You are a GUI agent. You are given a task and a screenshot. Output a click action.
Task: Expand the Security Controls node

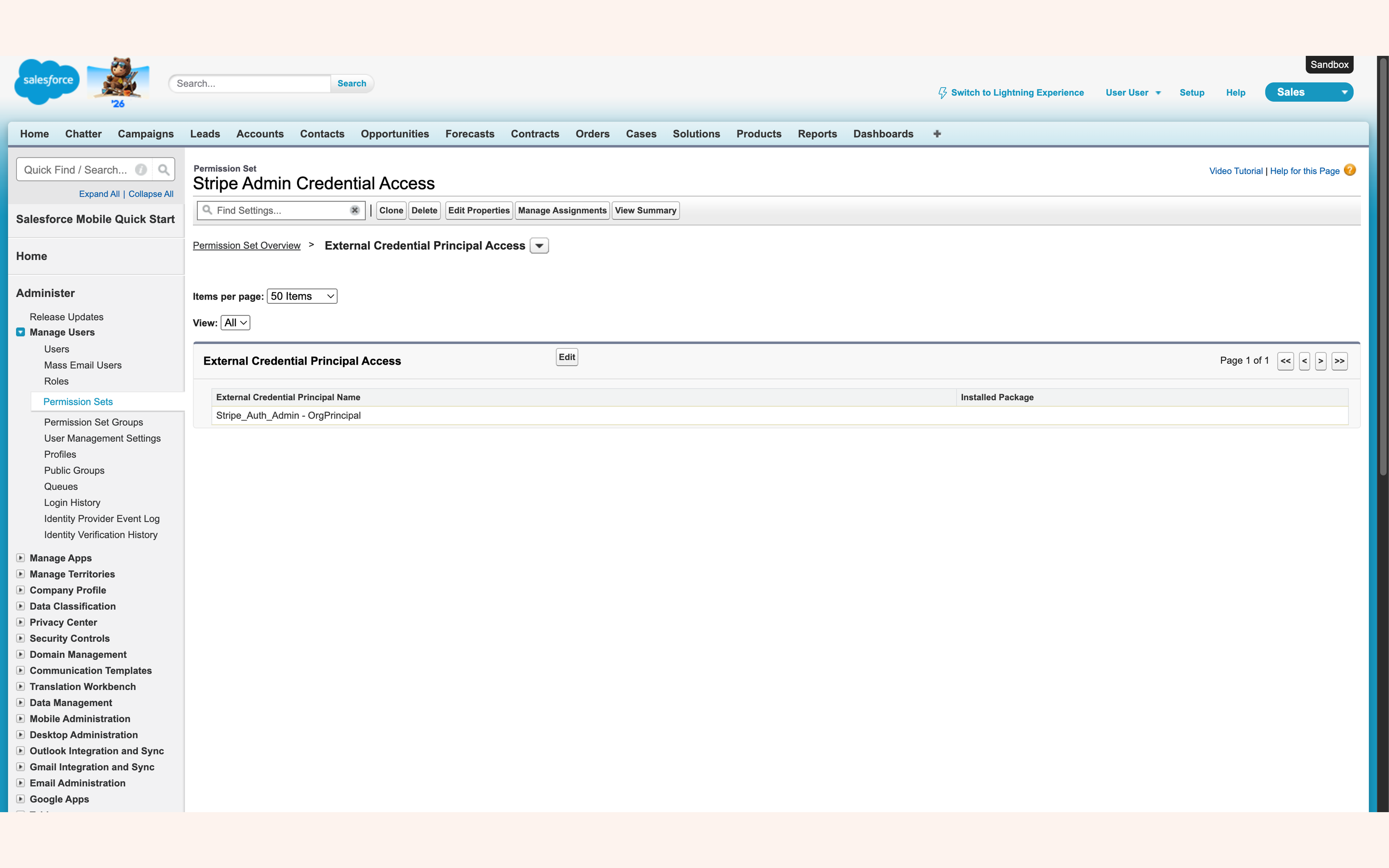coord(21,638)
